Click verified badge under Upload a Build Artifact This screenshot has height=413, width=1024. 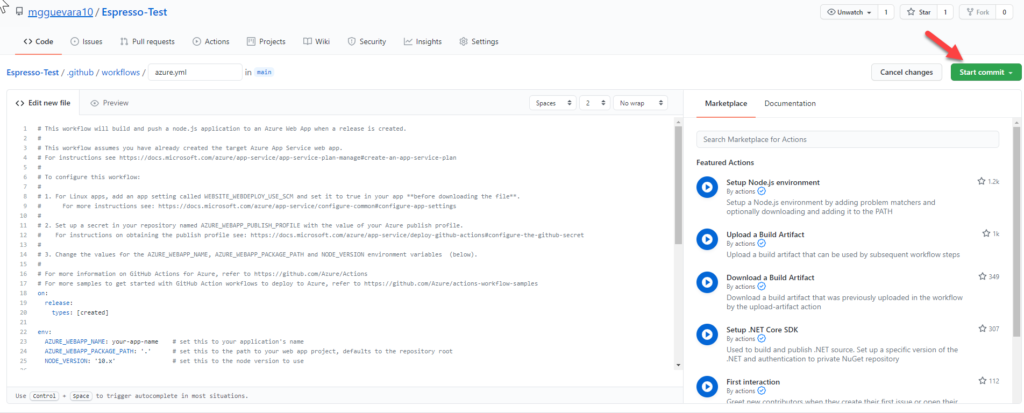point(761,243)
